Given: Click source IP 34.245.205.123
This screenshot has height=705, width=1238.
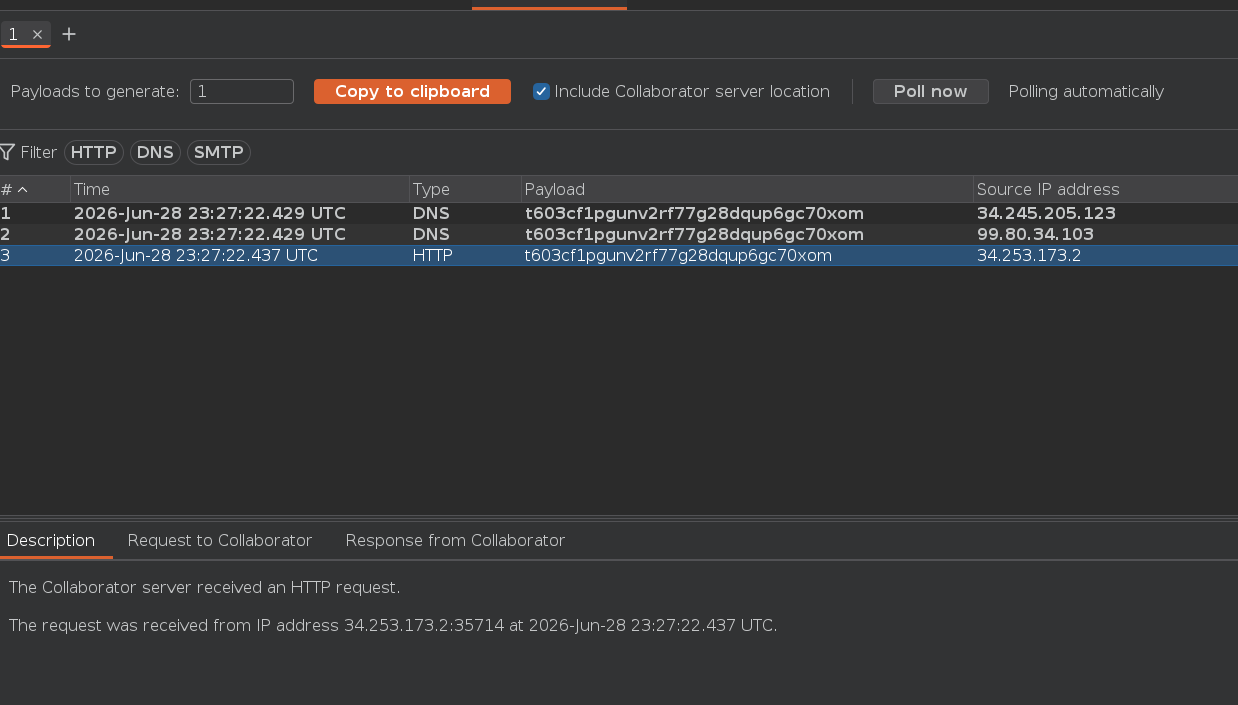Looking at the screenshot, I should [1046, 214].
